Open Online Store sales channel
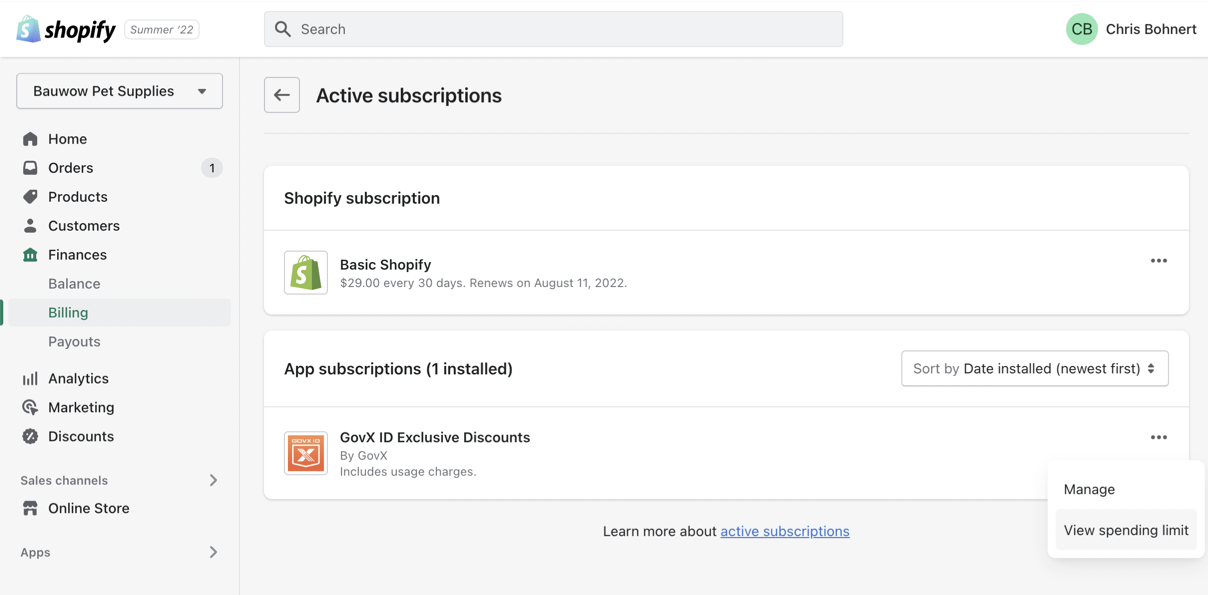 coord(88,509)
